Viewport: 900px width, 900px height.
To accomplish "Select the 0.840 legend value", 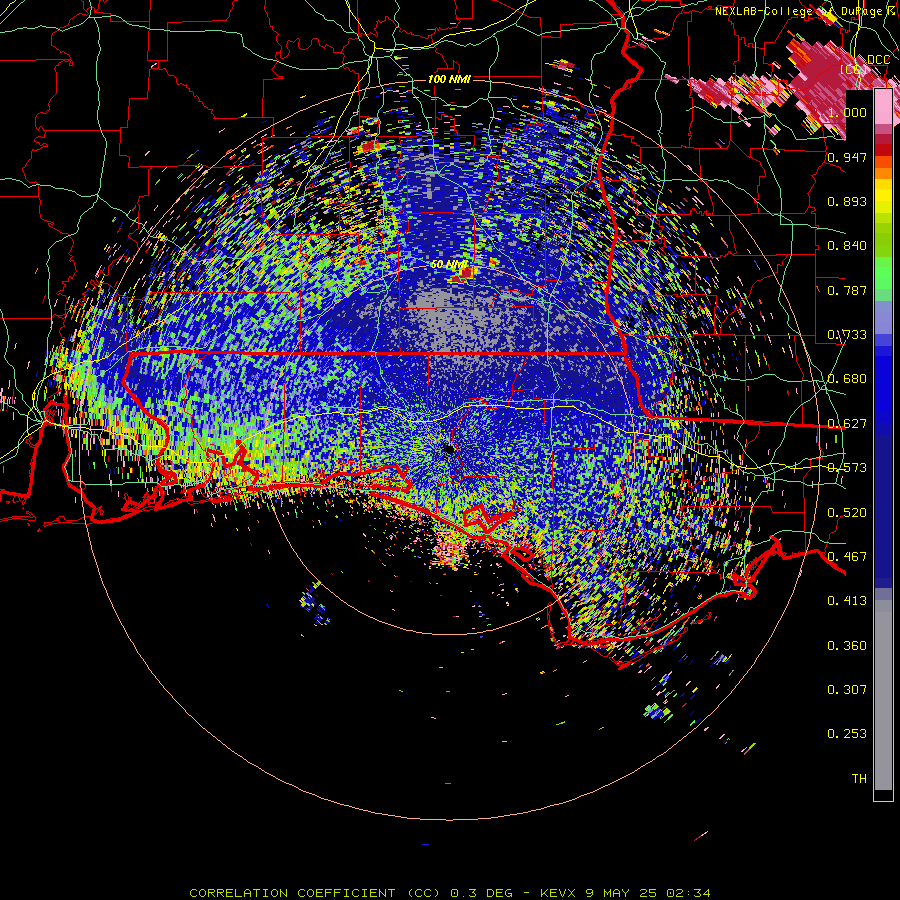I will pyautogui.click(x=847, y=246).
